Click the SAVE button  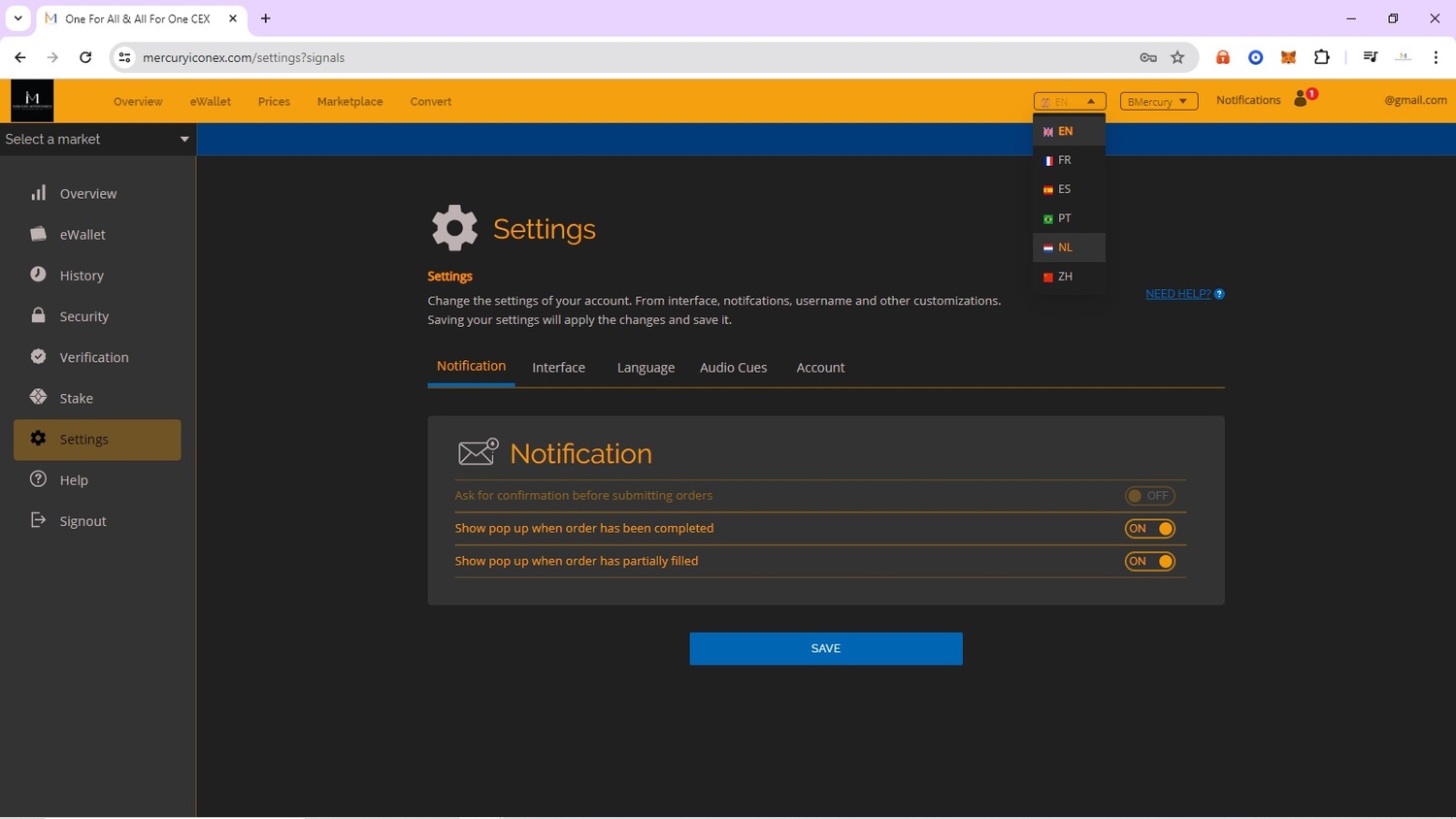[826, 648]
